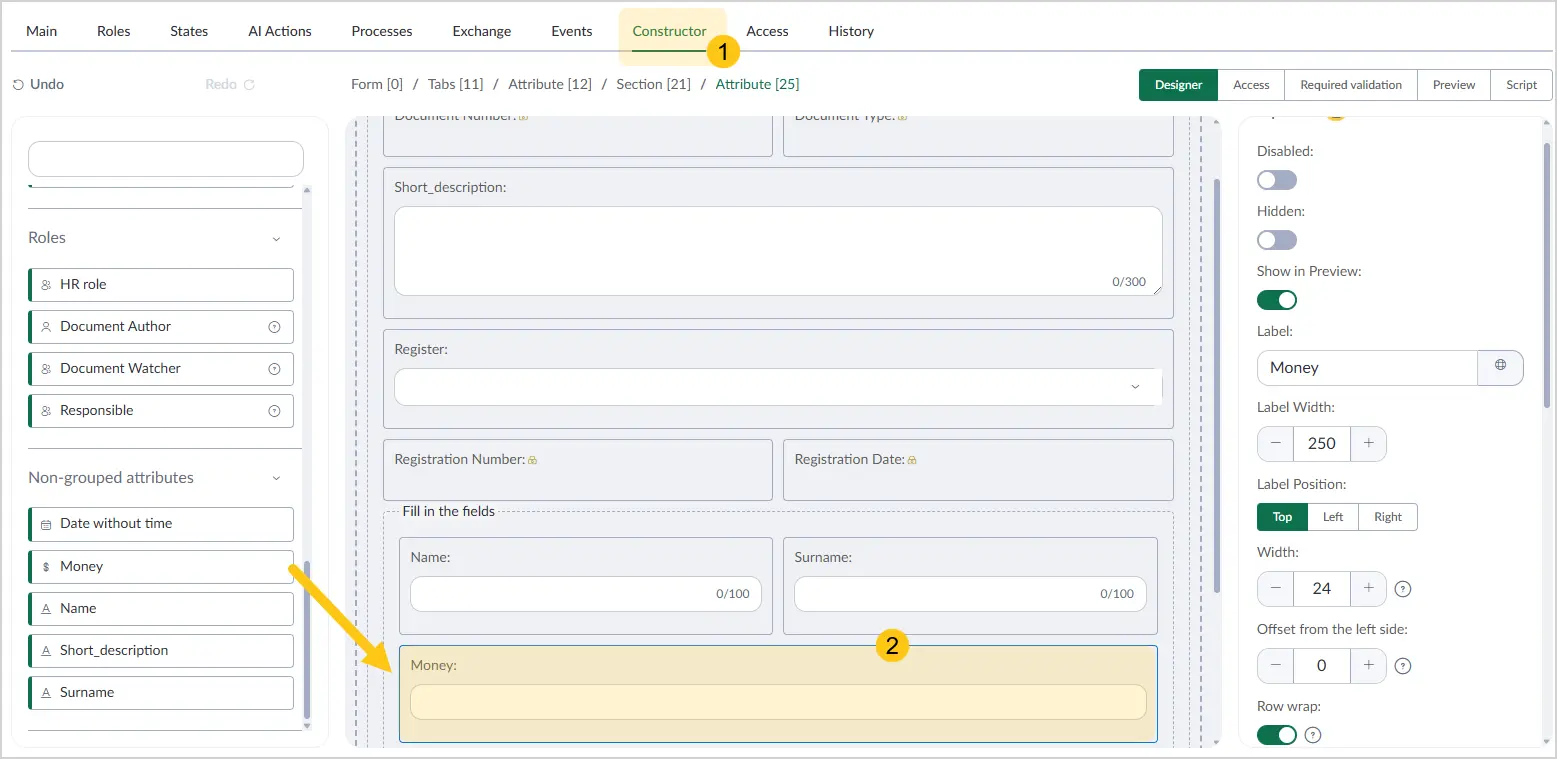Set Label Position to Left
Viewport: 1557px width, 759px height.
1333,517
